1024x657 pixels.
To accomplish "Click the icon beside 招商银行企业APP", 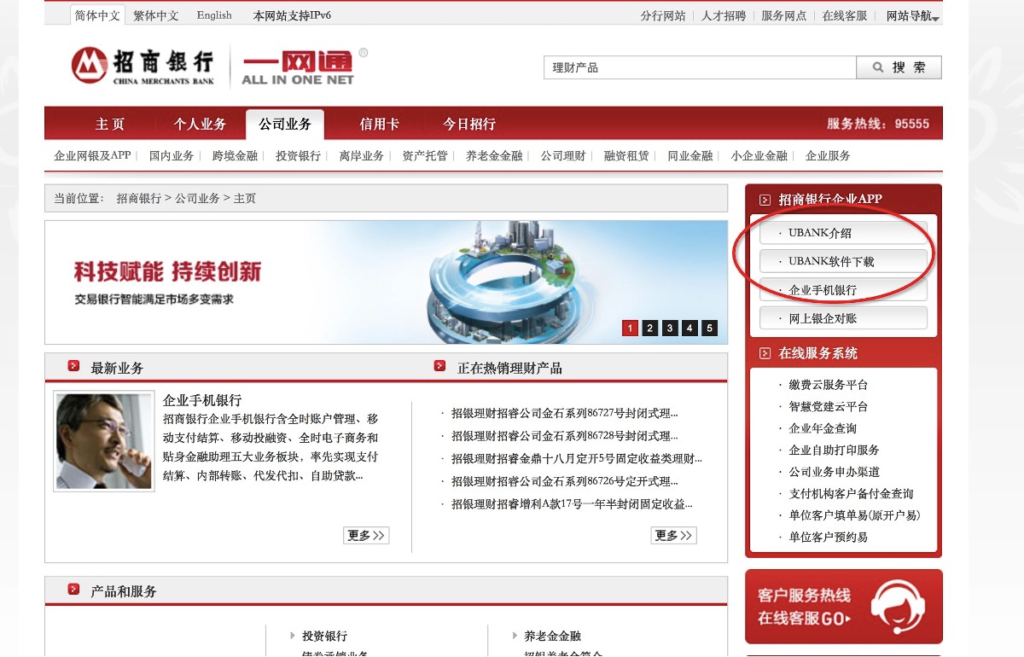I will [765, 200].
